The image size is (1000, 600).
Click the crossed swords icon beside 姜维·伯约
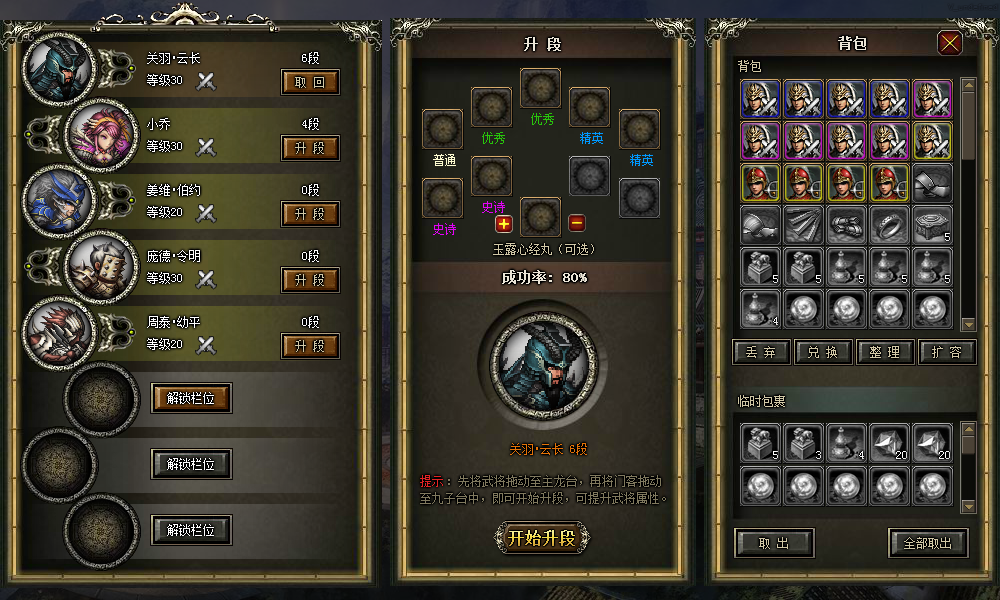coord(205,213)
